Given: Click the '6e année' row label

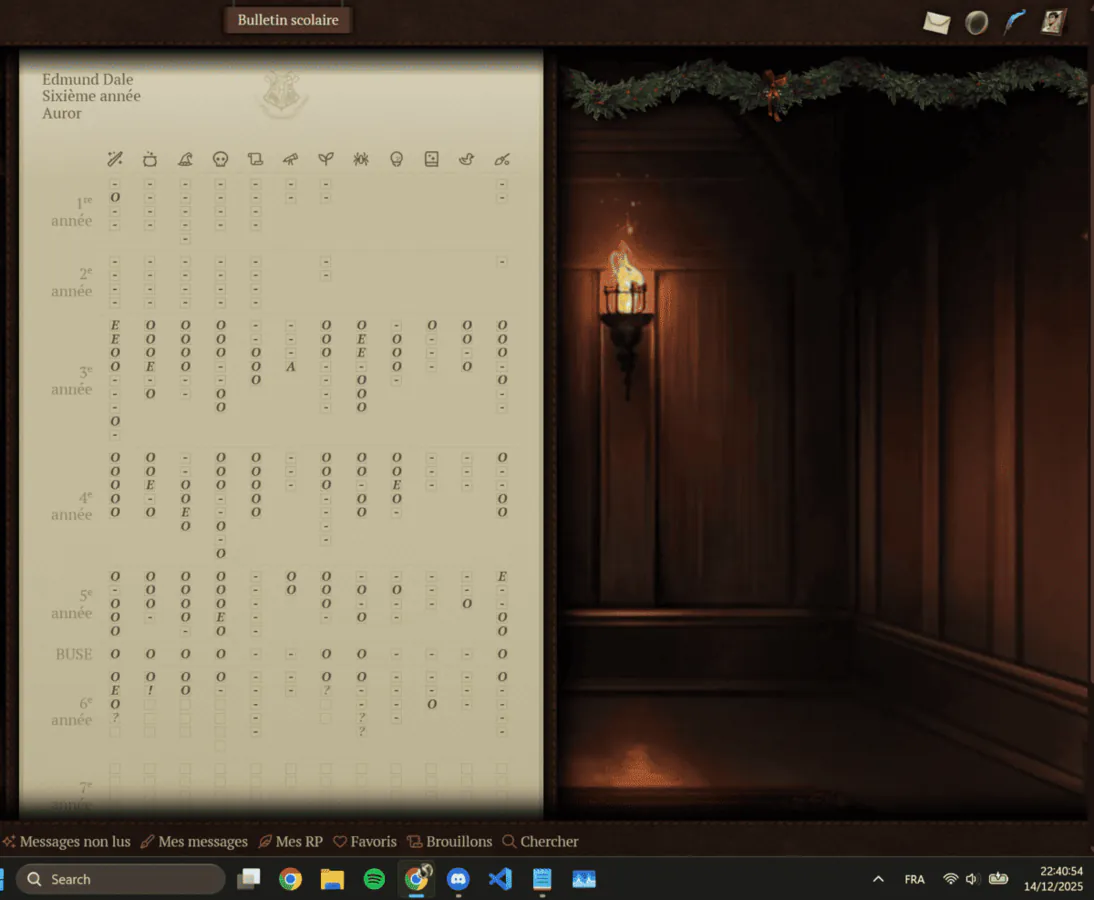Looking at the screenshot, I should point(72,711).
